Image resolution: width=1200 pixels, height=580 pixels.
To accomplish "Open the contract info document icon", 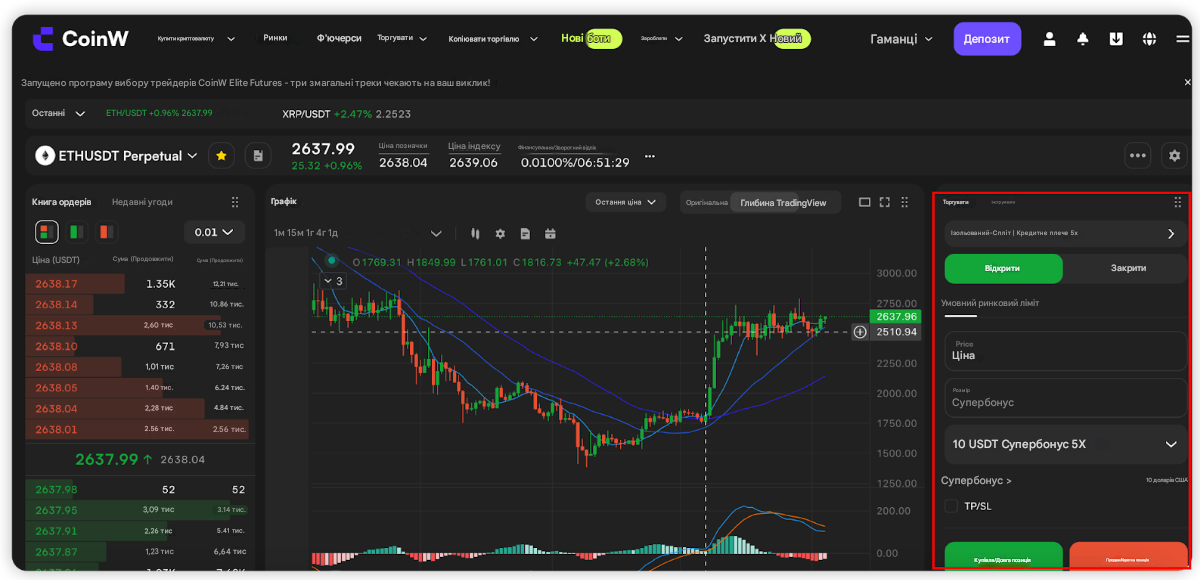I will [258, 156].
